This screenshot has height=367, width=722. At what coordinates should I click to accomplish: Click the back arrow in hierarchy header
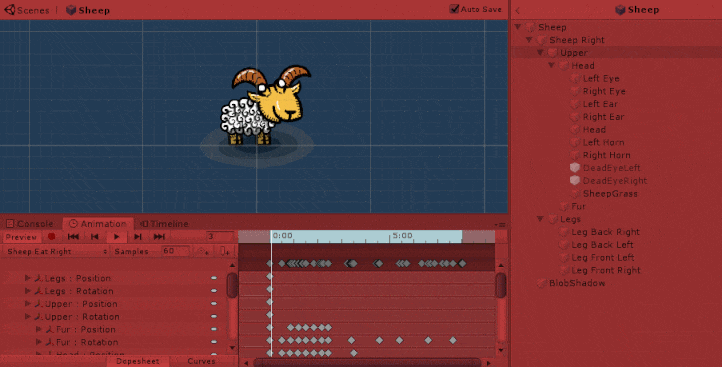pos(518,10)
